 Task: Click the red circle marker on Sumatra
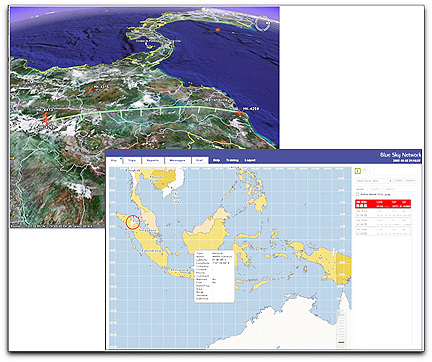[x=133, y=222]
